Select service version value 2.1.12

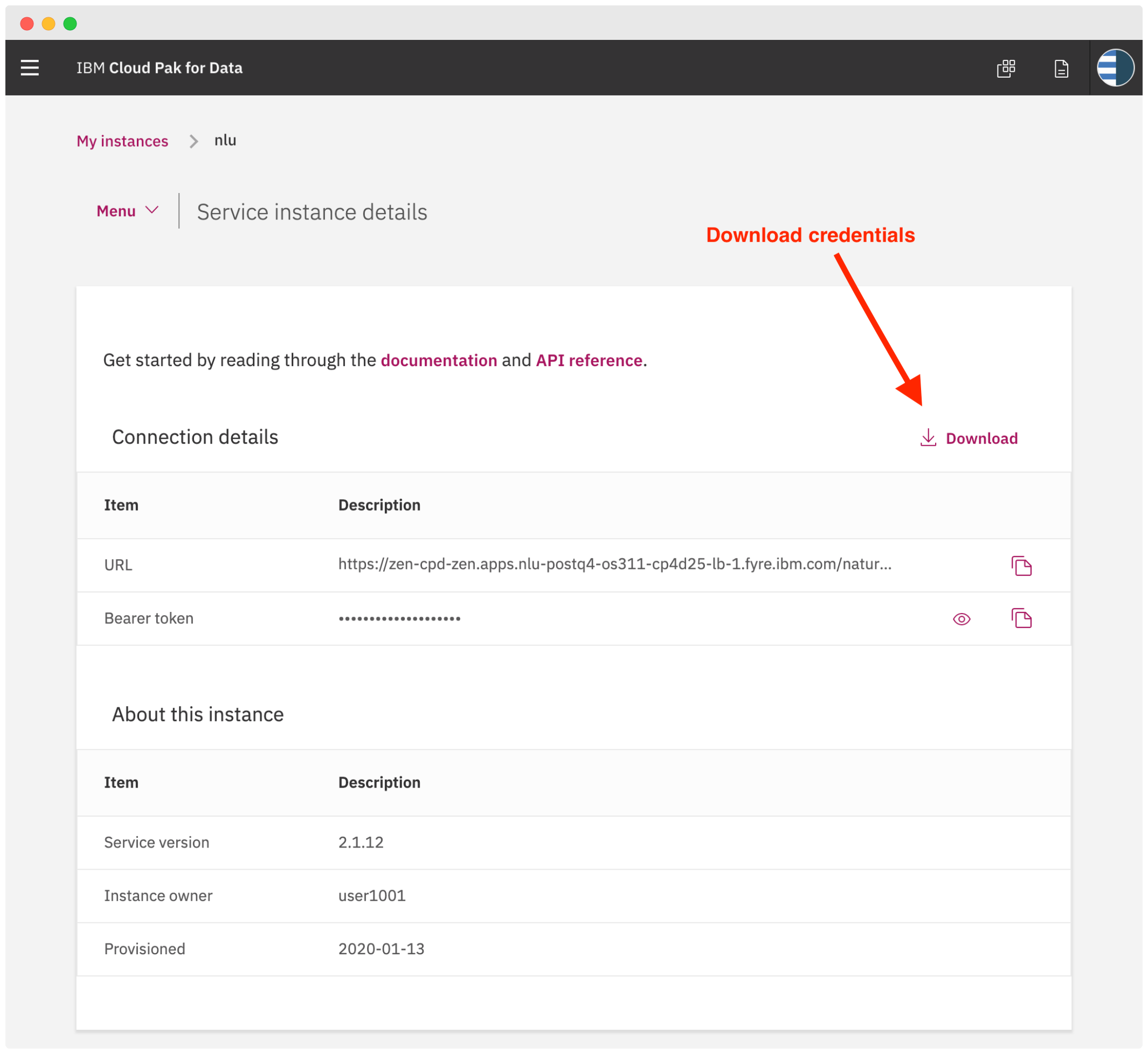click(361, 843)
